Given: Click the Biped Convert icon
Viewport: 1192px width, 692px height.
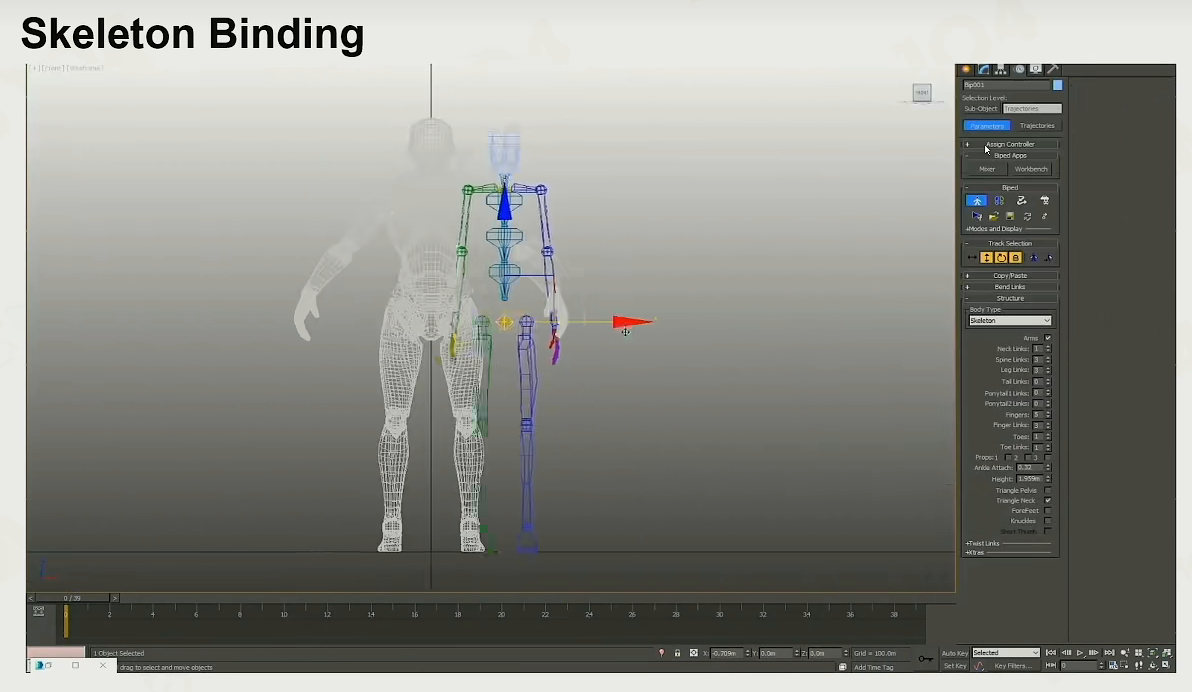Looking at the screenshot, I should coord(1027,217).
